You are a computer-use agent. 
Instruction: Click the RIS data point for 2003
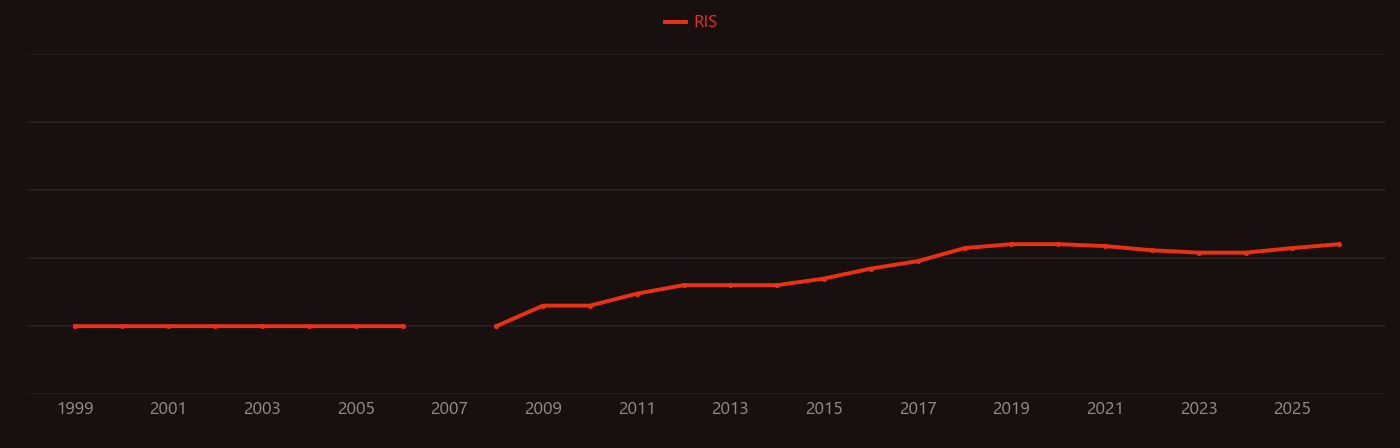click(x=262, y=326)
